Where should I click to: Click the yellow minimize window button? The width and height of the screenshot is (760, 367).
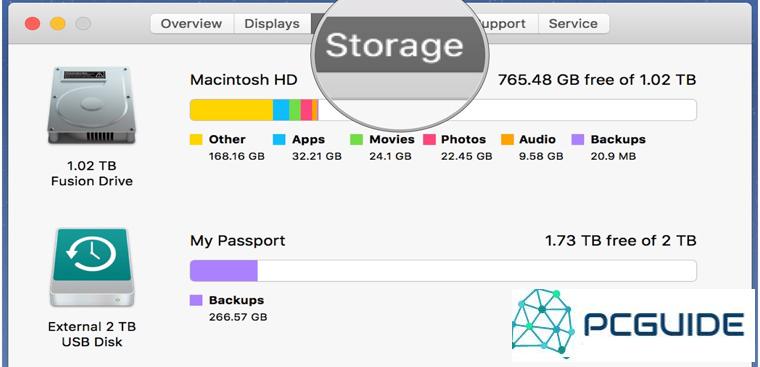pos(58,23)
